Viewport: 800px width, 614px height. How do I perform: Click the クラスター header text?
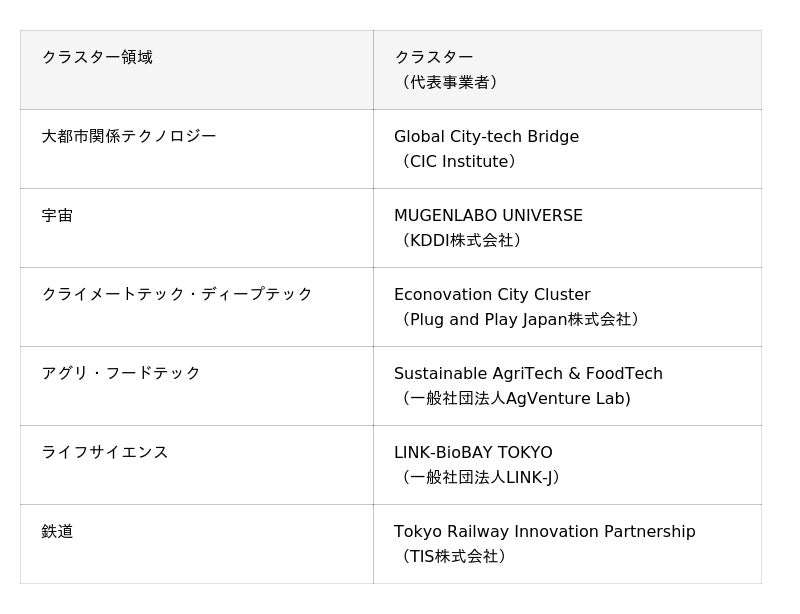(x=433, y=58)
